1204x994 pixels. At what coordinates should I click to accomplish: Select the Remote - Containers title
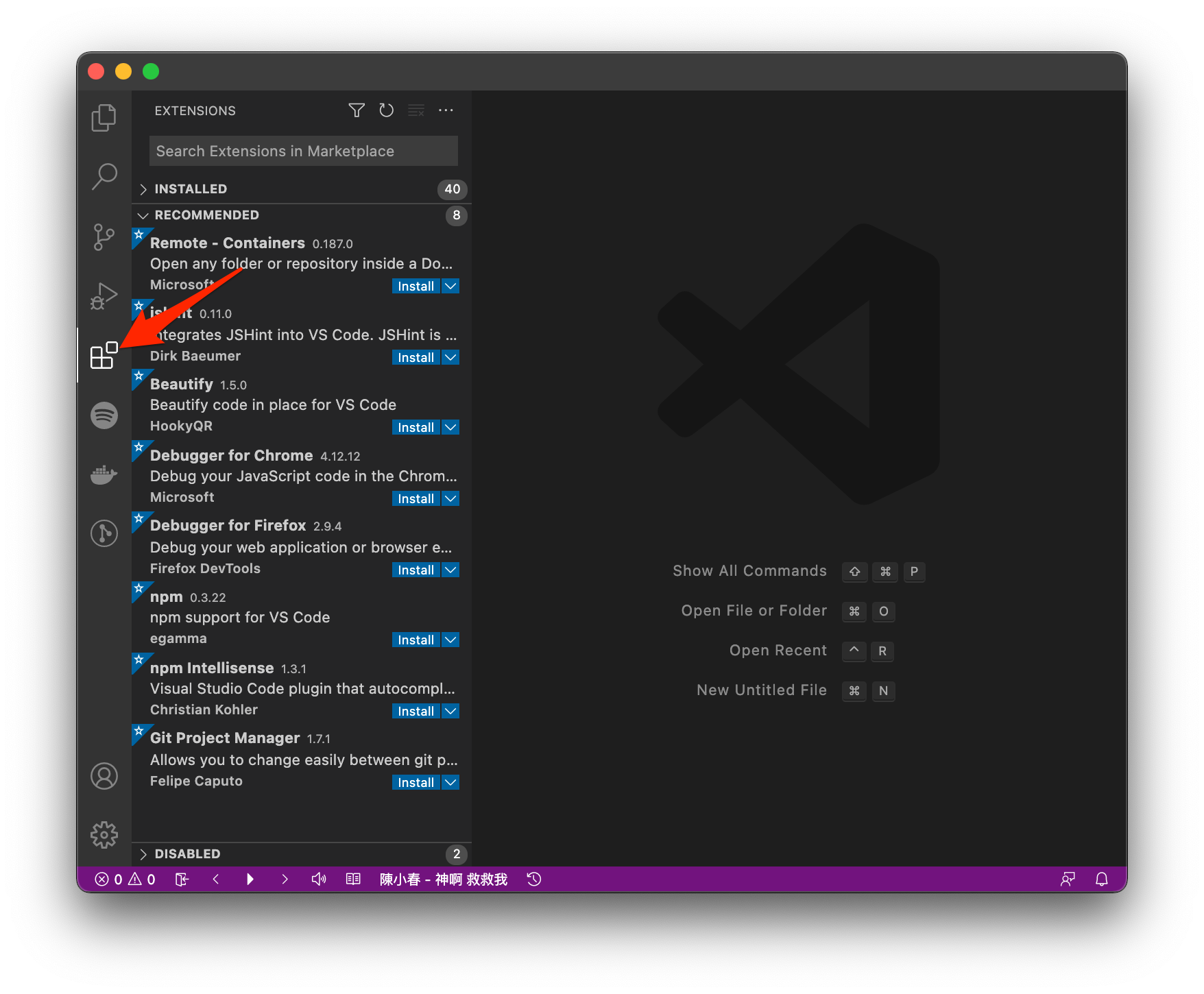(x=228, y=243)
